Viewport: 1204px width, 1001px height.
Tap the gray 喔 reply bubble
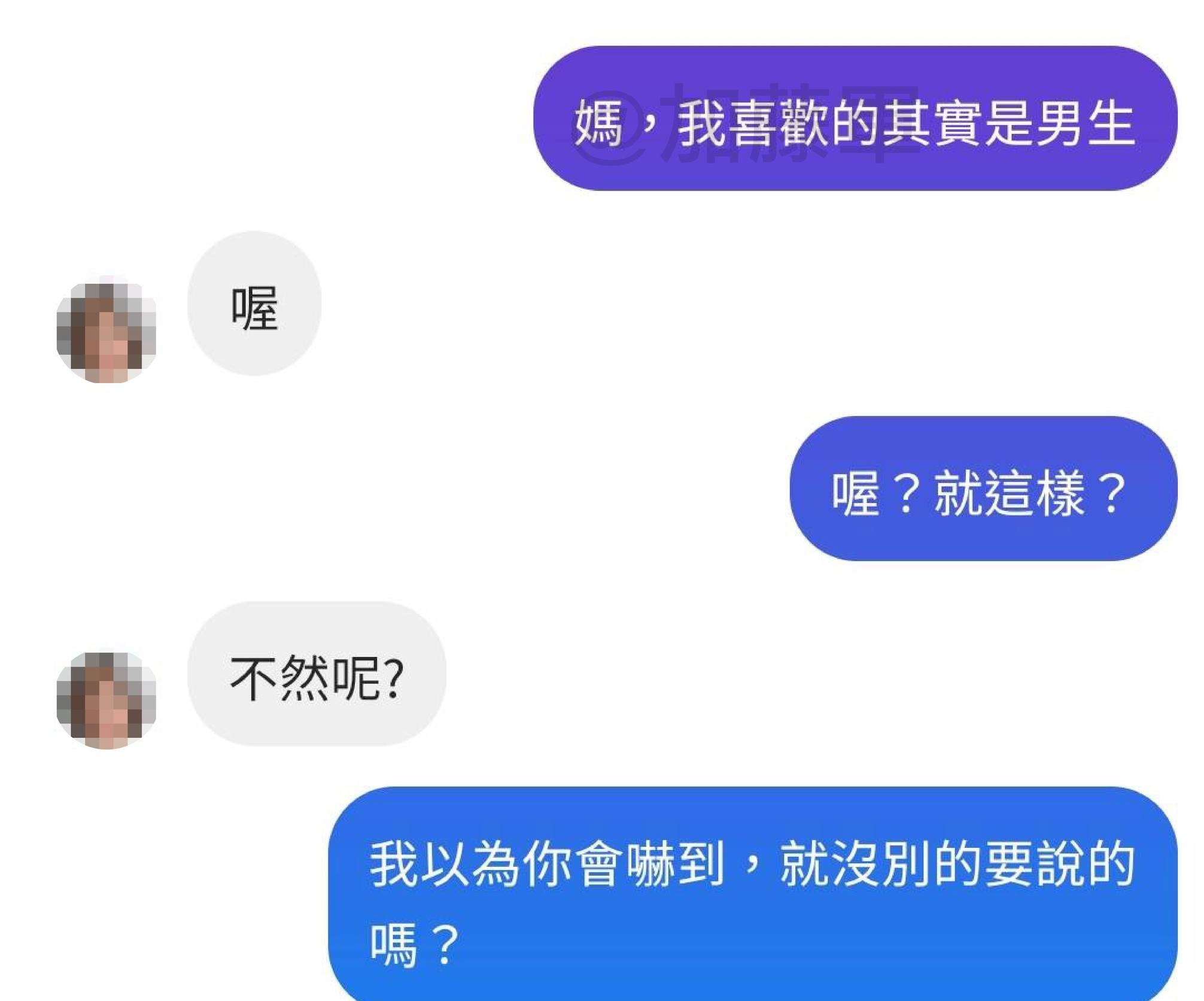tap(254, 304)
